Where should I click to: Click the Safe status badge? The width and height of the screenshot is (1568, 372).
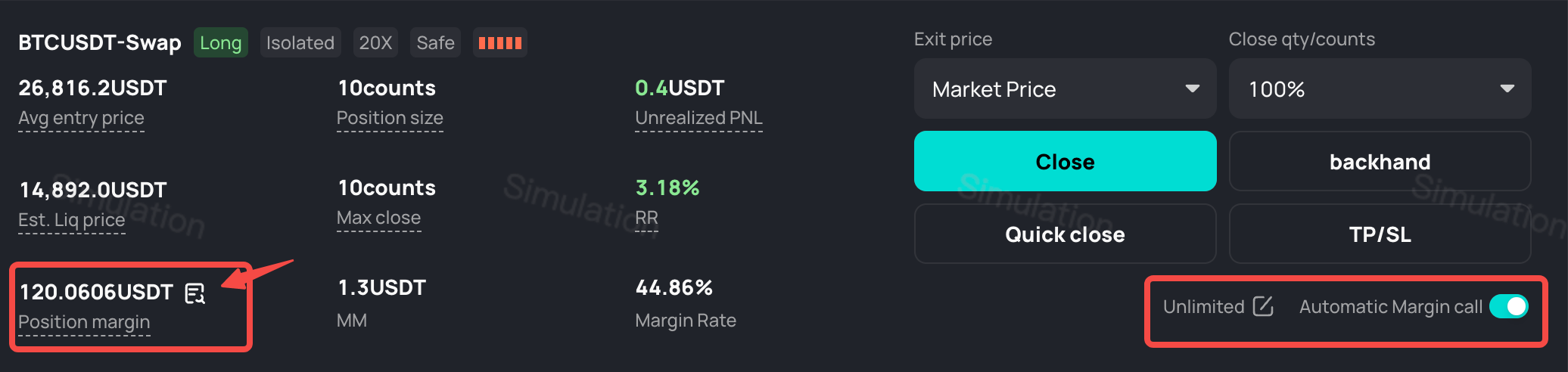point(435,42)
